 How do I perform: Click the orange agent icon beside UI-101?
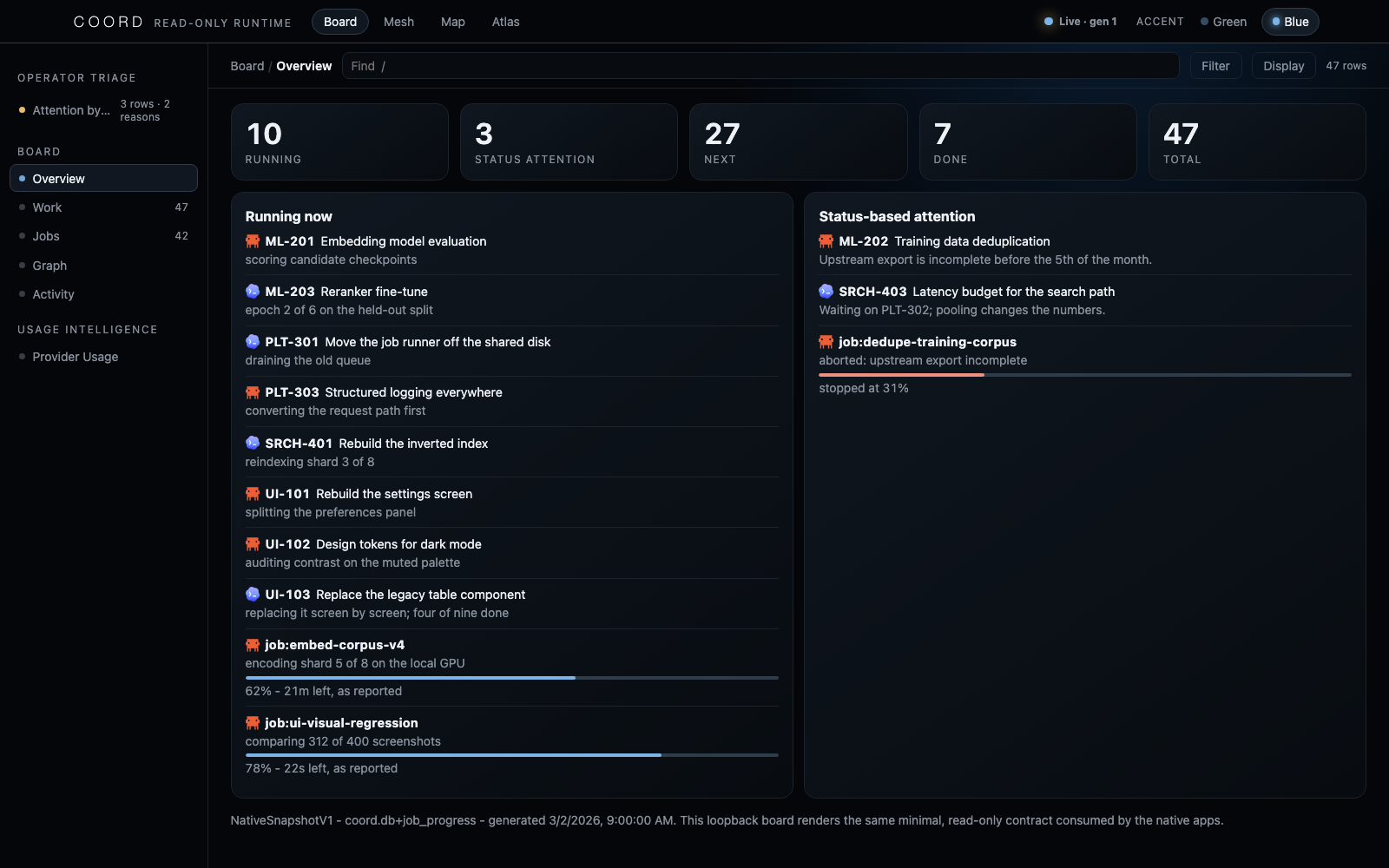(x=253, y=494)
